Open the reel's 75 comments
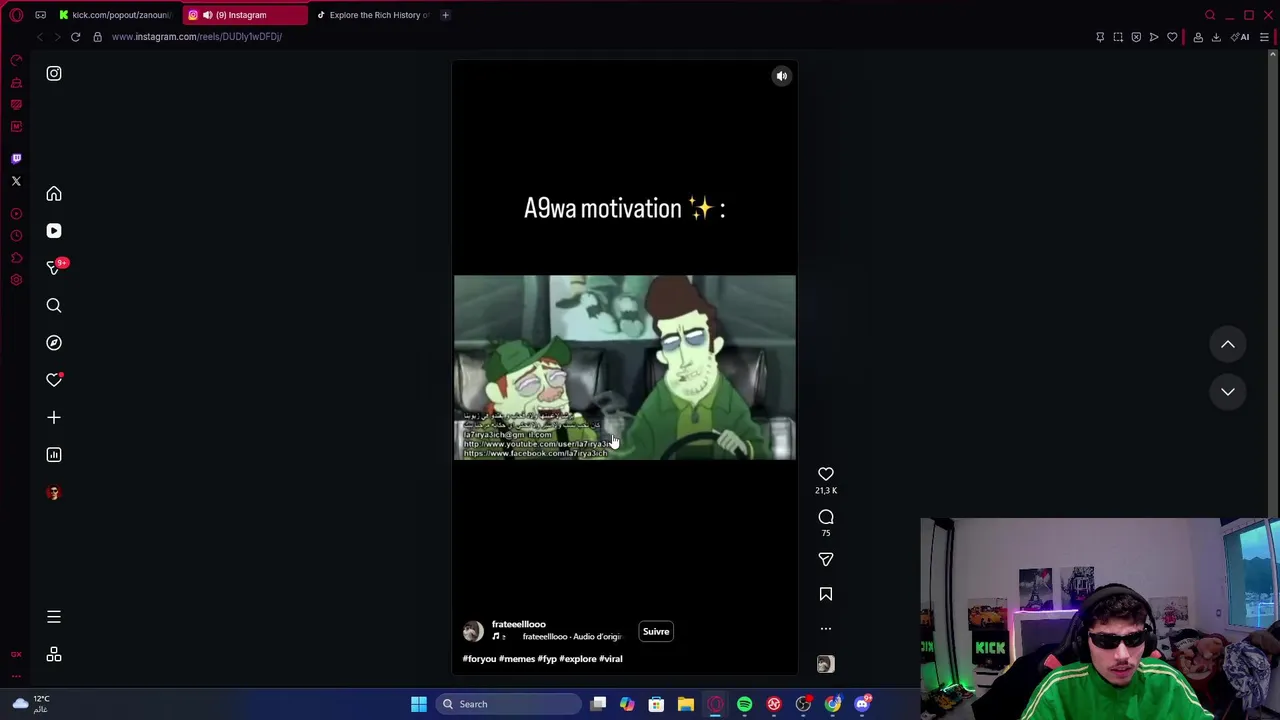1280x720 pixels. [826, 517]
